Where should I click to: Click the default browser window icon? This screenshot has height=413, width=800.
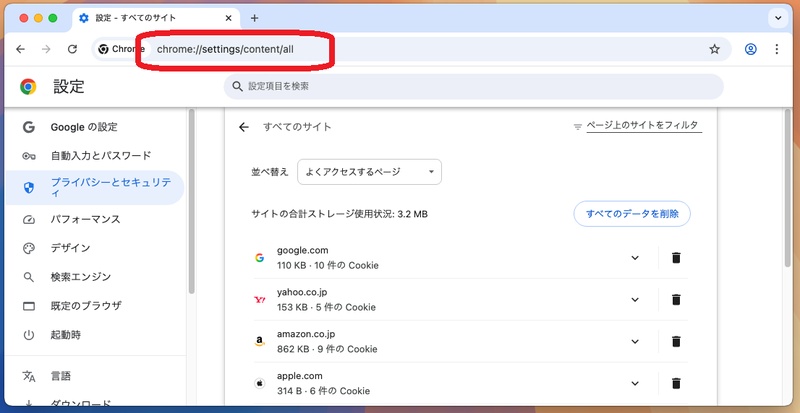(x=29, y=306)
